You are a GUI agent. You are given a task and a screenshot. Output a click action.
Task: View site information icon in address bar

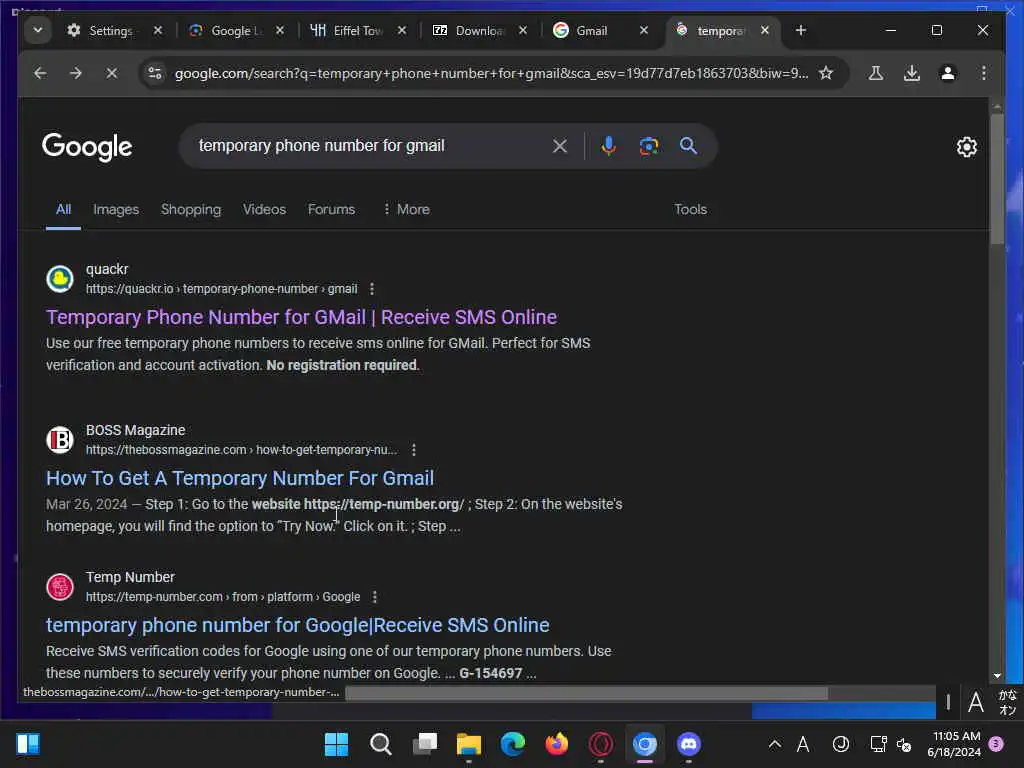click(155, 73)
